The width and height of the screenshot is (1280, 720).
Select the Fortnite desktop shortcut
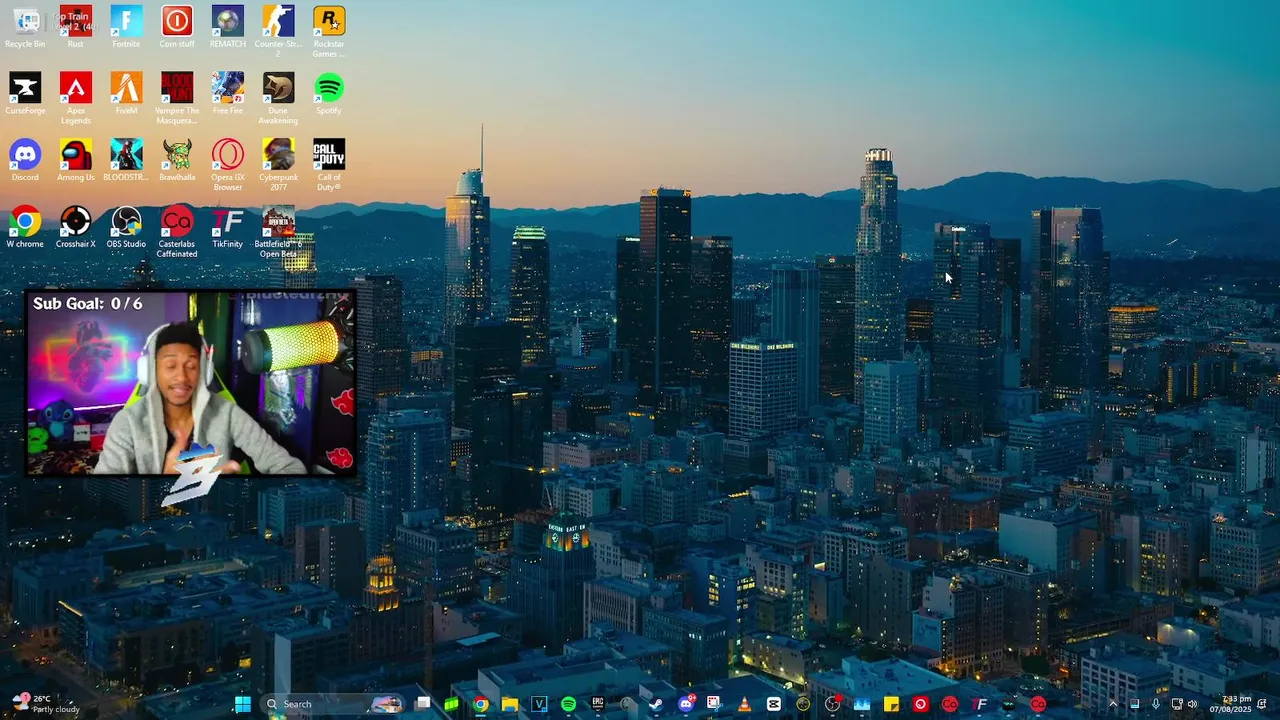point(126,27)
